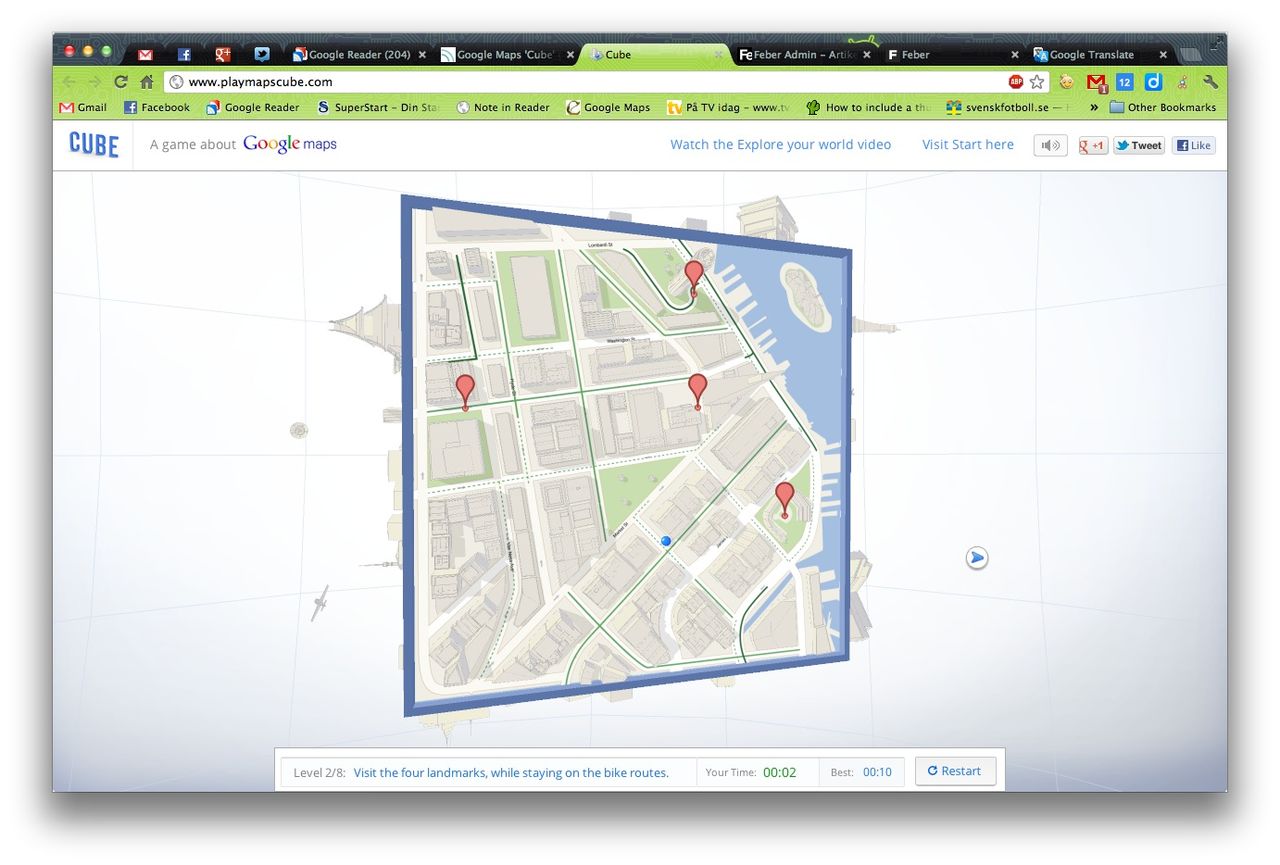The image size is (1280, 865).
Task: Click the Google +1 button
Action: 1093,145
